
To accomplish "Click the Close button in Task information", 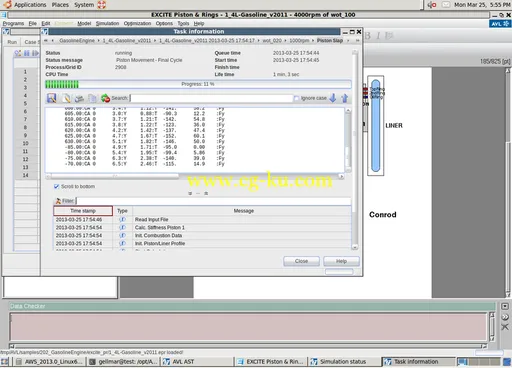I will pyautogui.click(x=301, y=261).
